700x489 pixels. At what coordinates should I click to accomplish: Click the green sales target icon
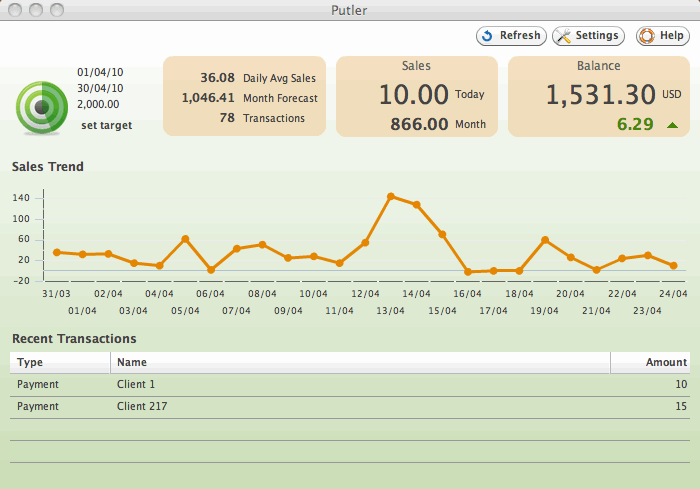pos(42,108)
